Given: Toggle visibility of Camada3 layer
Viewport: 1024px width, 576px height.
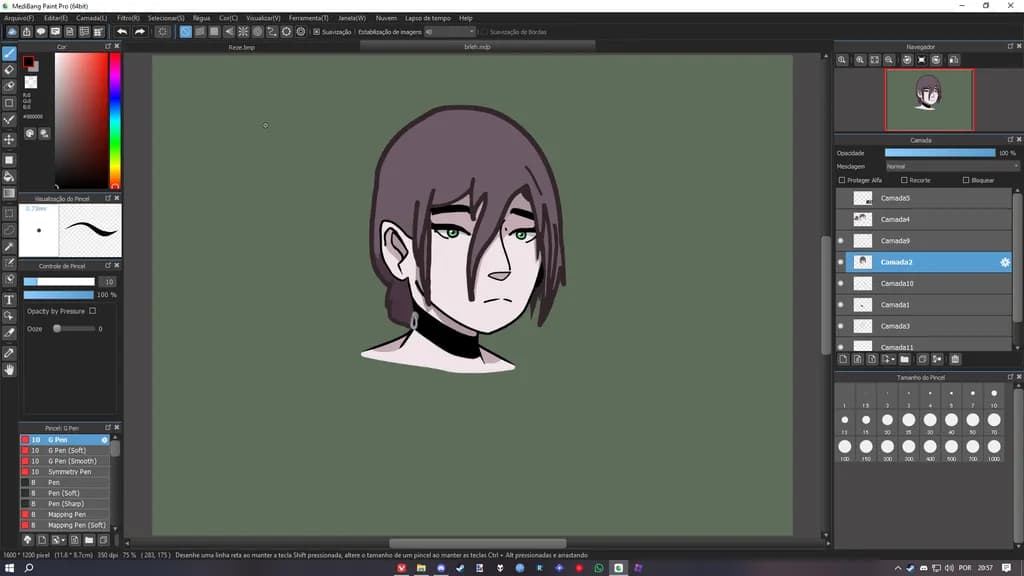Looking at the screenshot, I should point(840,326).
